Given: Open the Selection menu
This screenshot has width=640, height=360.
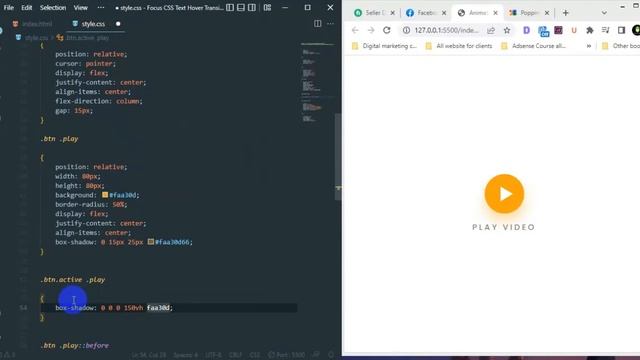Looking at the screenshot, I should (53, 7).
